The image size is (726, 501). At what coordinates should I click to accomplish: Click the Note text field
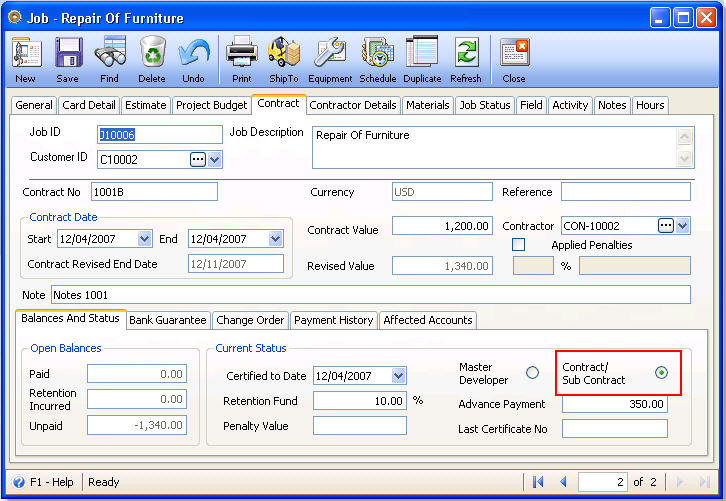pos(370,294)
